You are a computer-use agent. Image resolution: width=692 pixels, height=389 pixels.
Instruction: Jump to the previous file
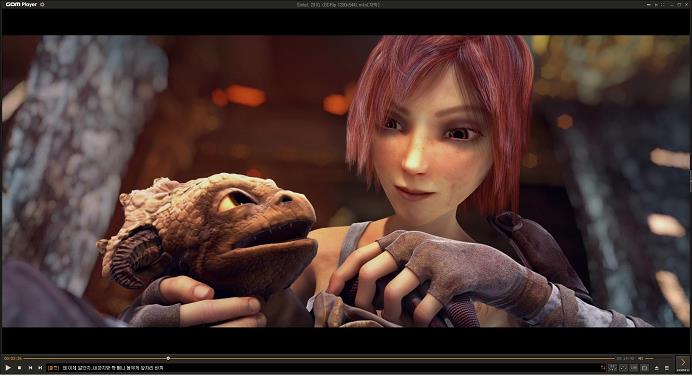click(x=30, y=367)
